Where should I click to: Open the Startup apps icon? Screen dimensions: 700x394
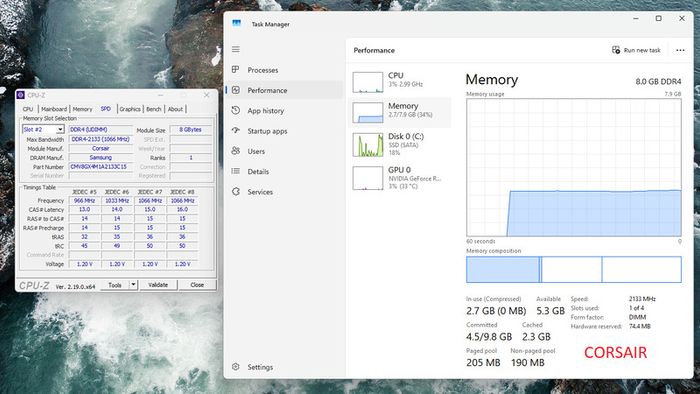click(236, 130)
